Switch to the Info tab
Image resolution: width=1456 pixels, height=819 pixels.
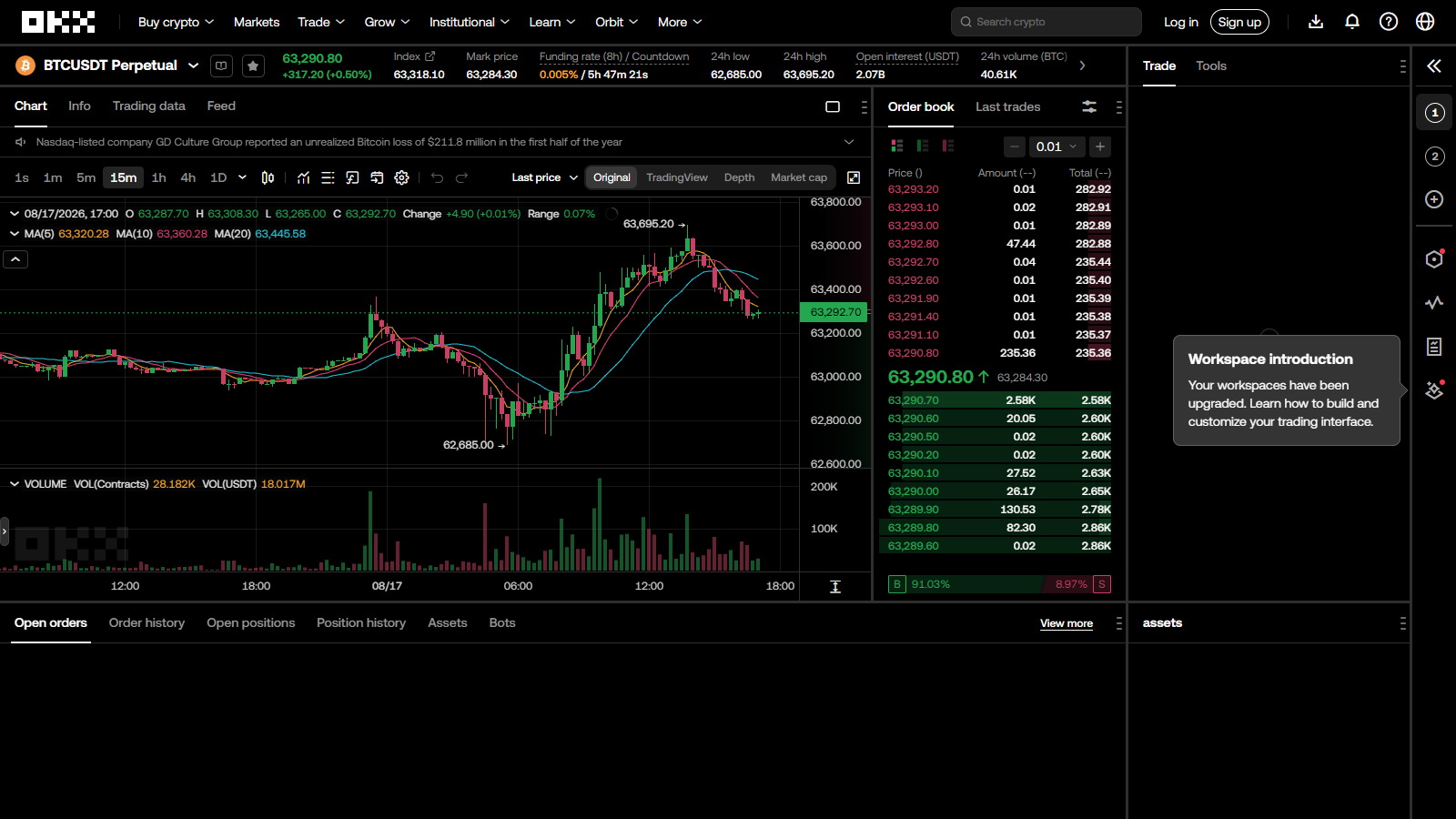click(79, 106)
